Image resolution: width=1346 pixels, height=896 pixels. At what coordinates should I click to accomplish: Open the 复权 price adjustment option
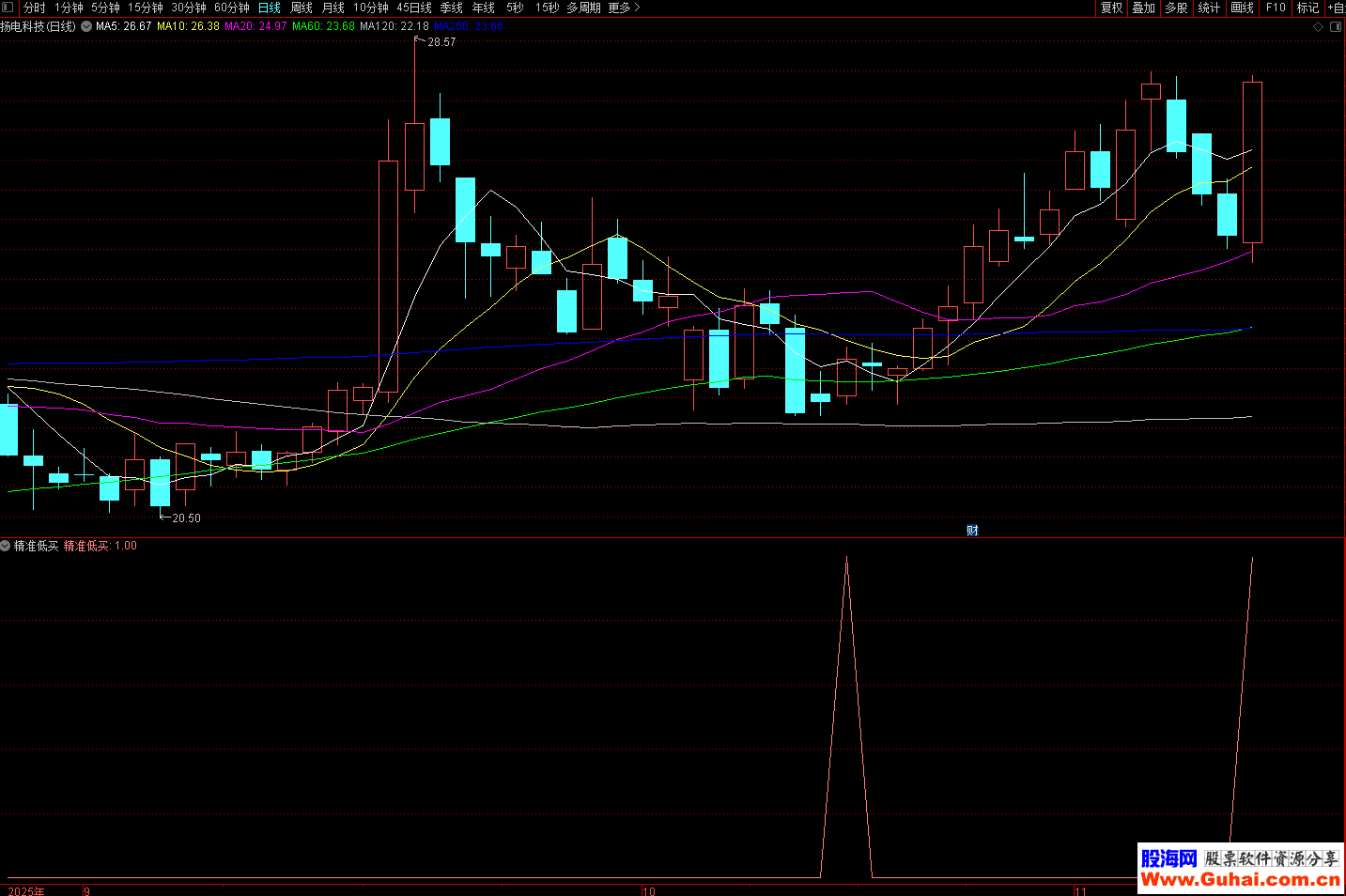click(1111, 8)
